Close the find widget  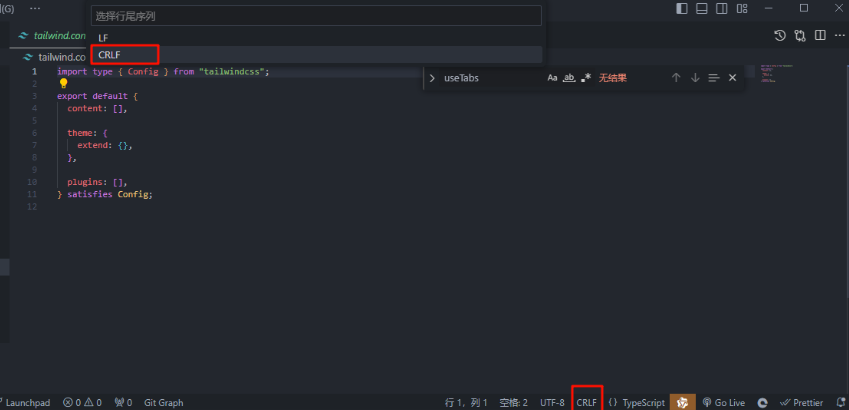click(x=733, y=78)
